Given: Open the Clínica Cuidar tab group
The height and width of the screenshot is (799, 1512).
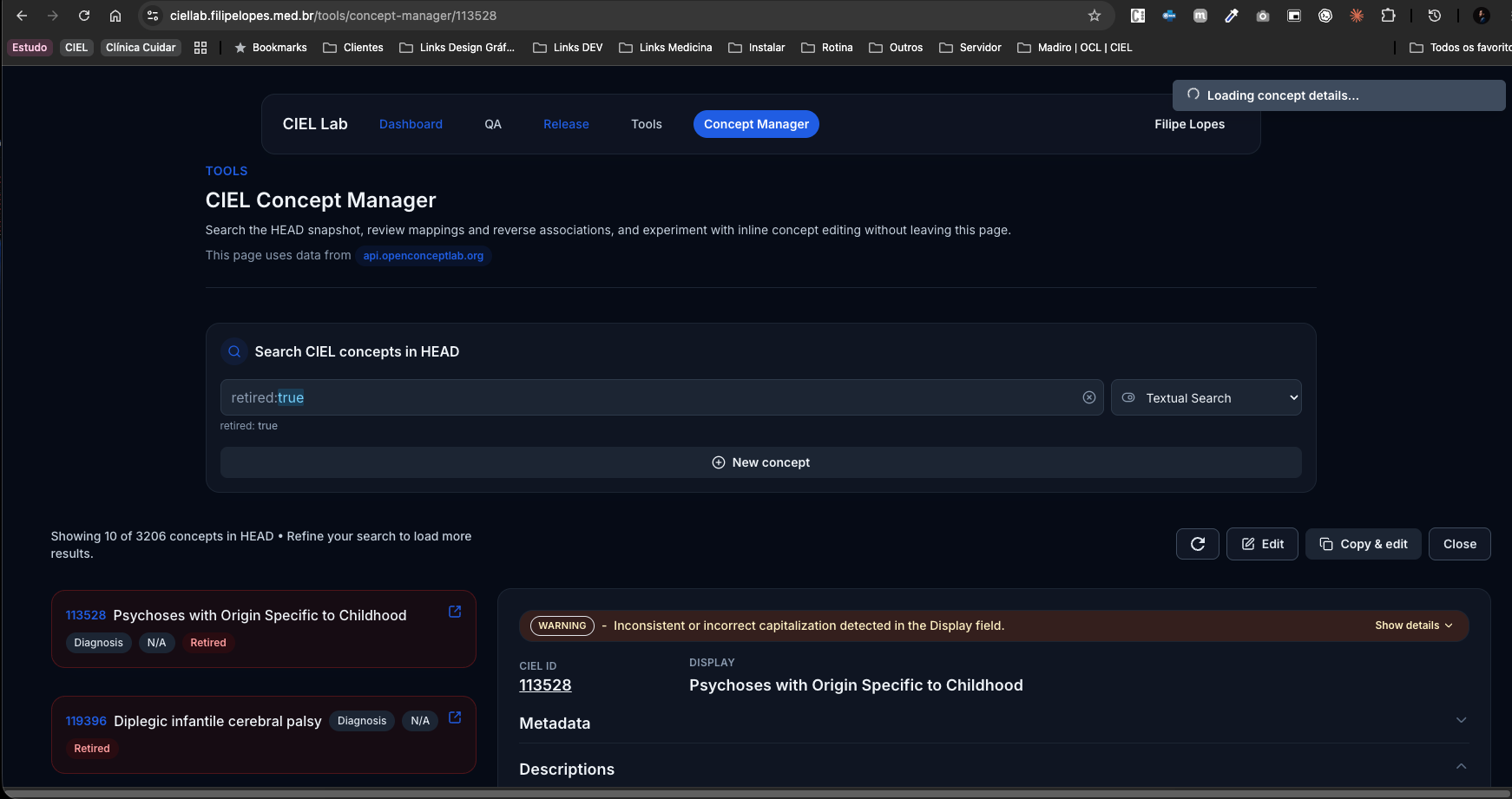Looking at the screenshot, I should pos(141,48).
